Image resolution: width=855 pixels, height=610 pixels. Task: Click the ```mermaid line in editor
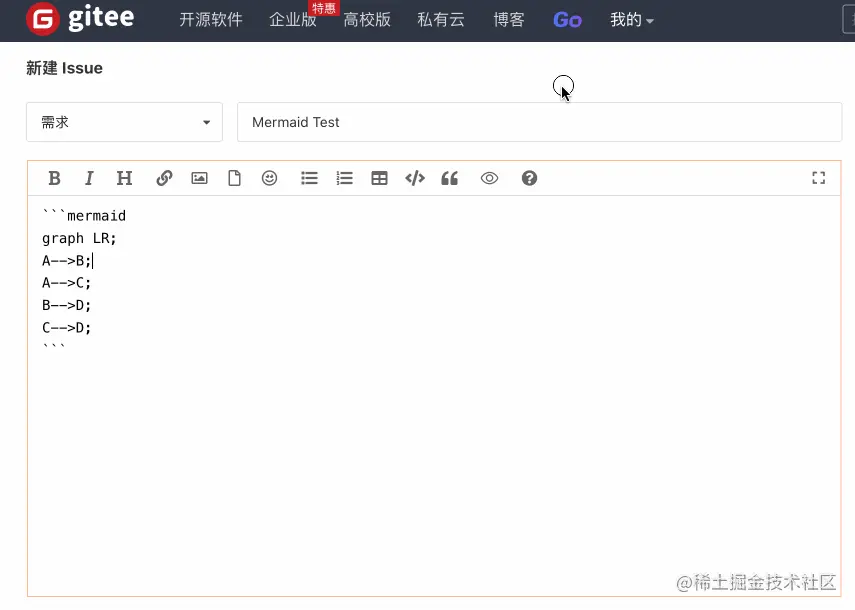[84, 216]
